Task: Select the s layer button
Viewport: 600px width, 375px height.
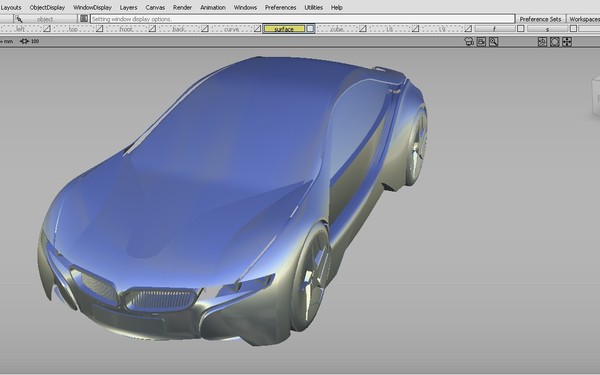Action: 547,29
